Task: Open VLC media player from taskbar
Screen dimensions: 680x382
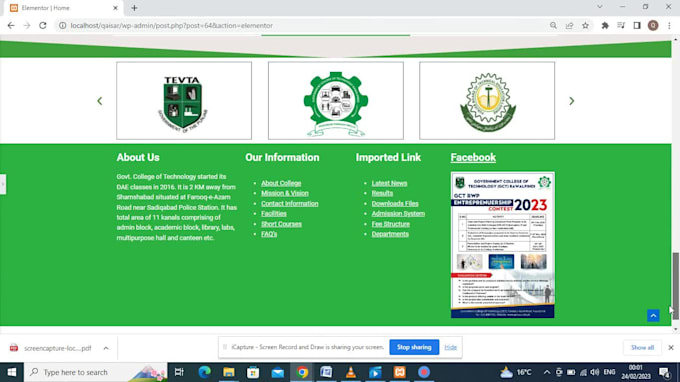Action: tap(351, 372)
